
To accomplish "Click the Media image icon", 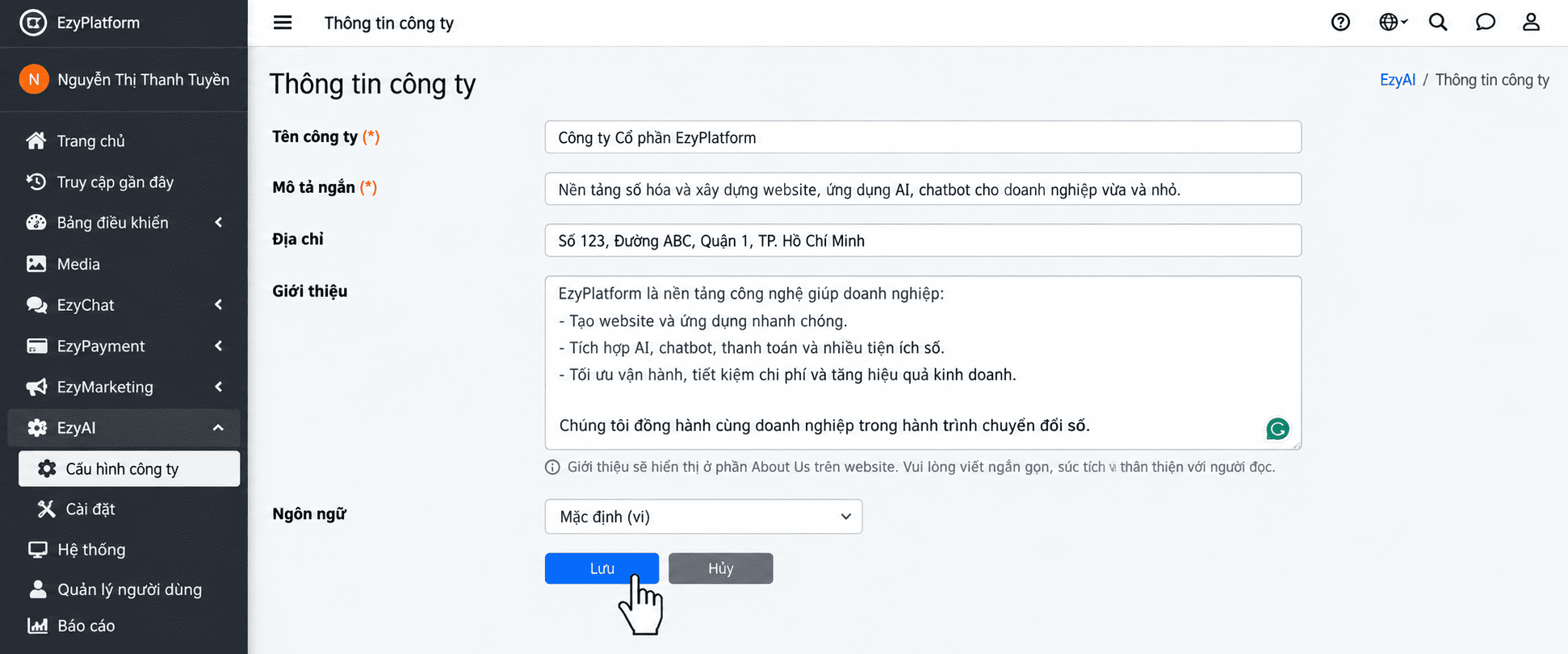I will [36, 264].
